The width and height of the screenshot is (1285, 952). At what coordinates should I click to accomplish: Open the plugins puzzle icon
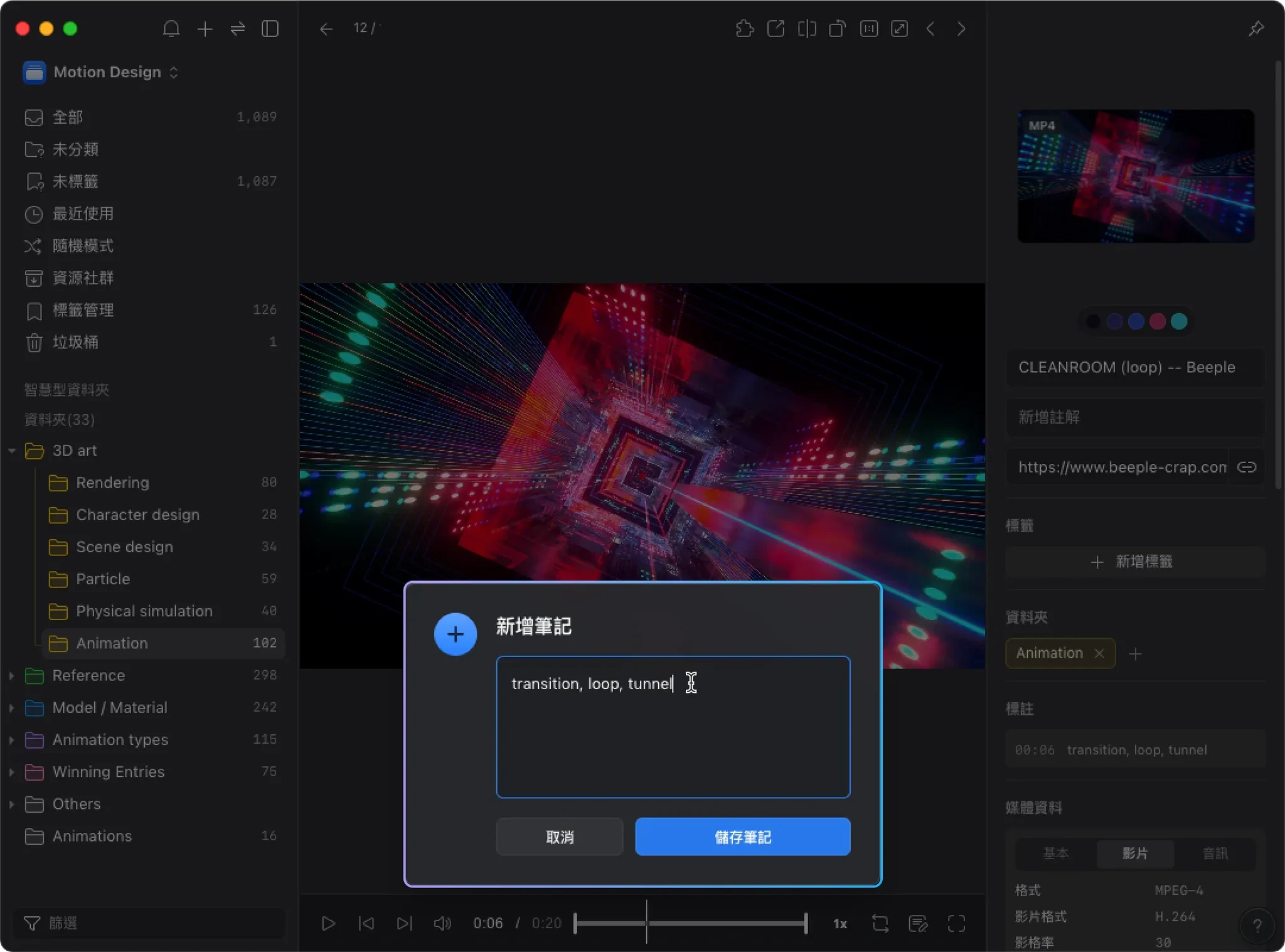coord(744,29)
